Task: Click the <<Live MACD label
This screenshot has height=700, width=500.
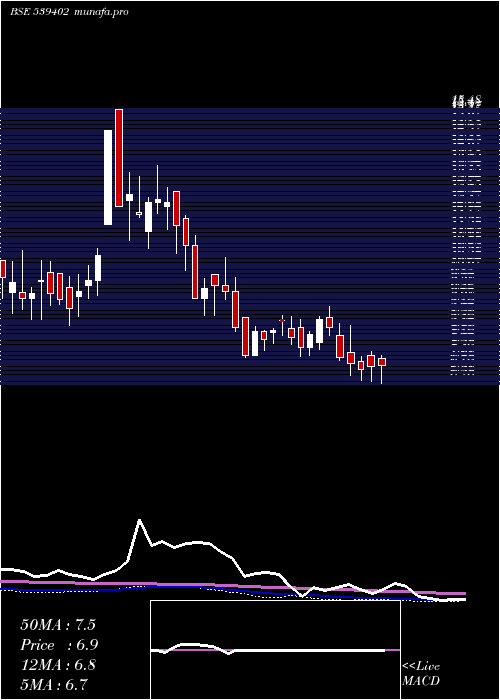Action: (421, 674)
